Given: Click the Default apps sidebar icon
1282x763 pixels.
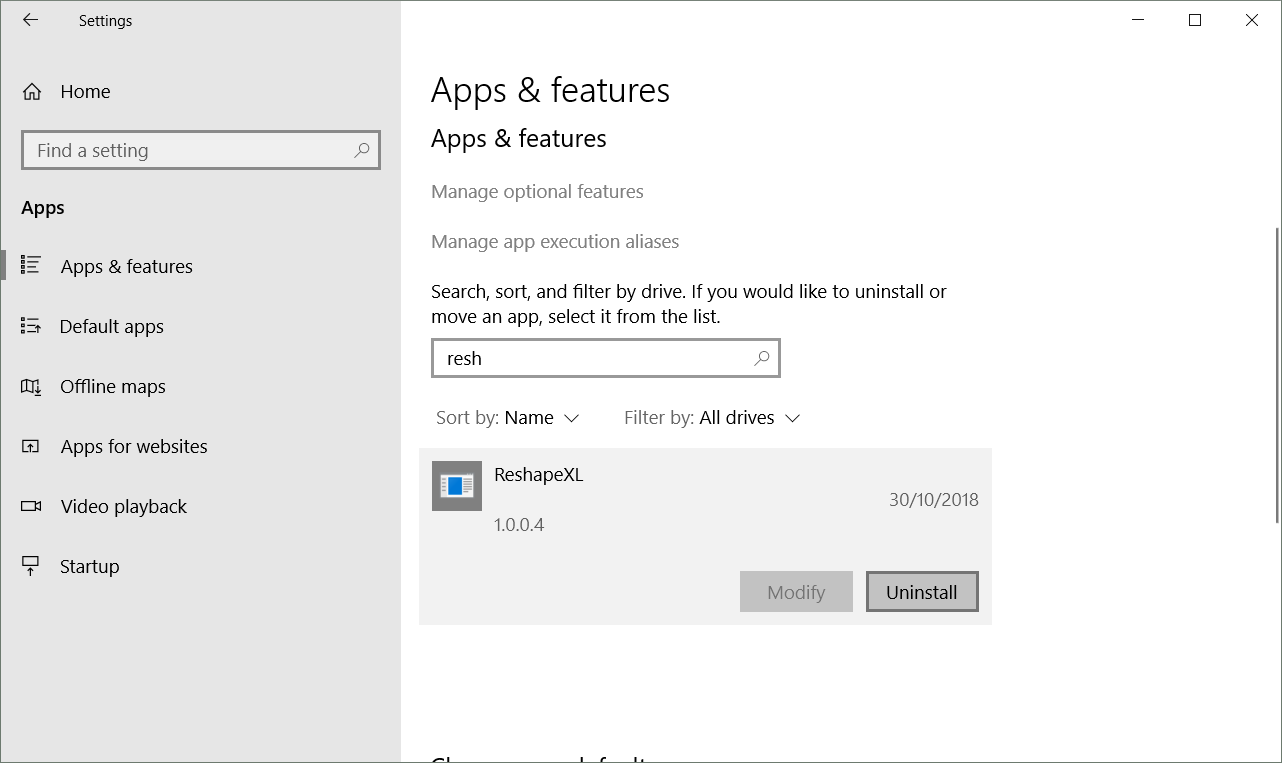Looking at the screenshot, I should (31, 326).
